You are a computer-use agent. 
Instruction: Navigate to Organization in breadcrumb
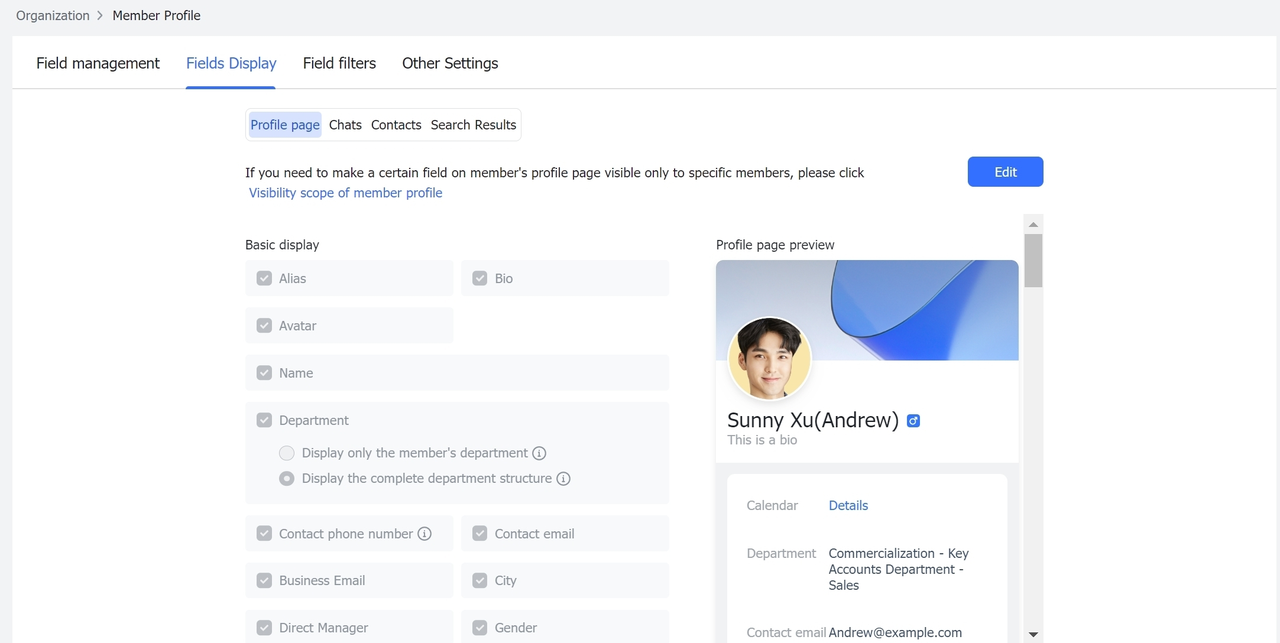[x=53, y=16]
